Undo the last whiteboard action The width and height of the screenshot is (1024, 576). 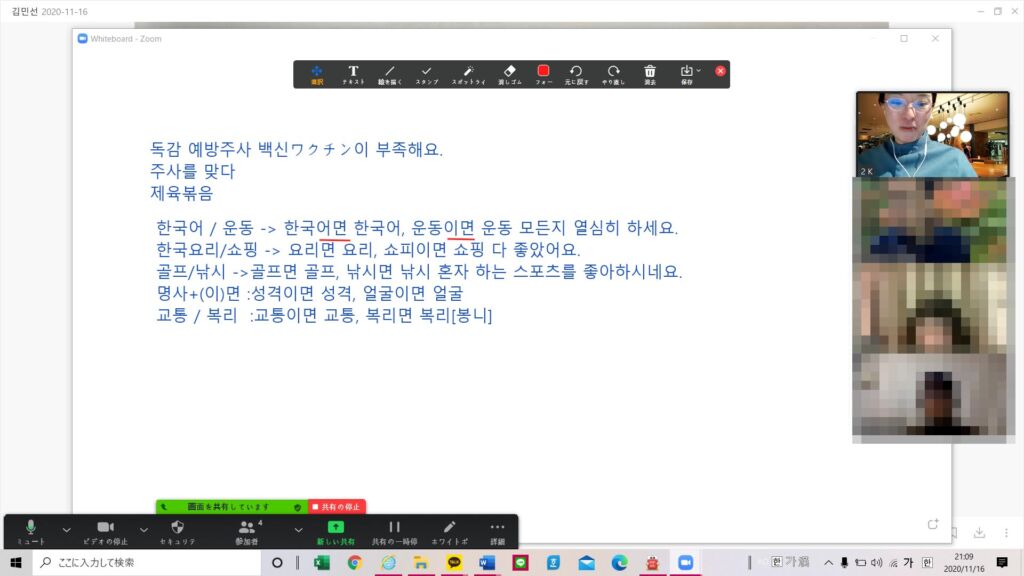click(x=576, y=74)
